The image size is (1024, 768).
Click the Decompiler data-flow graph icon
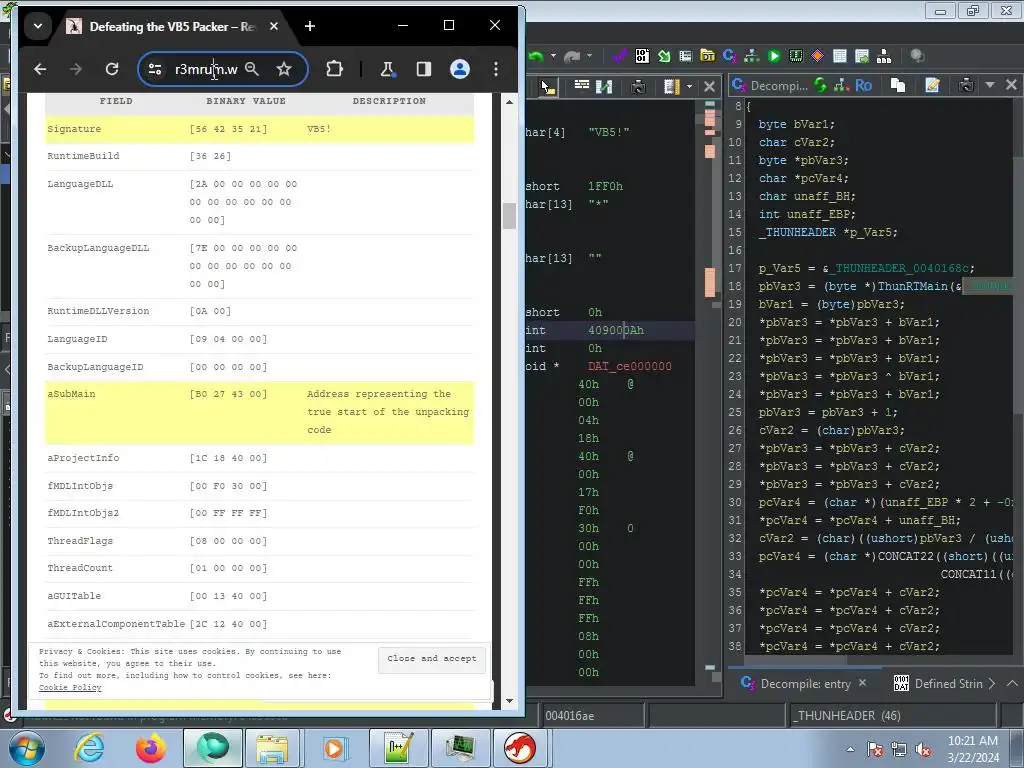pos(841,85)
